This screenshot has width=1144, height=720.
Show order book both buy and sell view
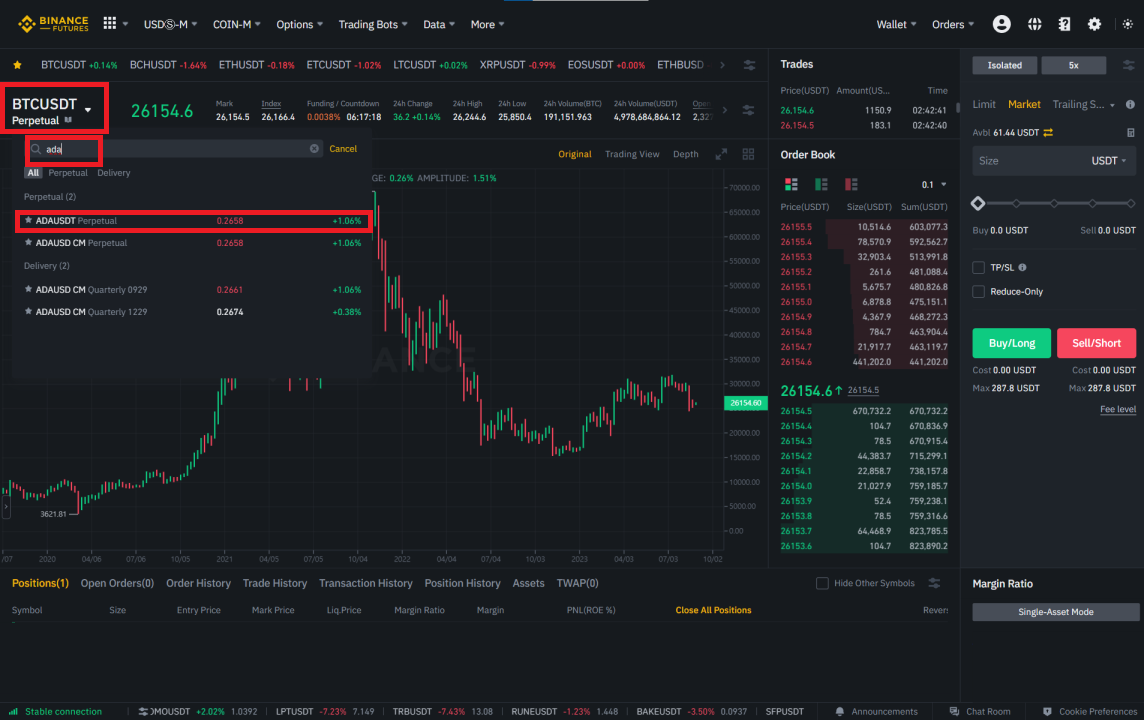coord(791,184)
